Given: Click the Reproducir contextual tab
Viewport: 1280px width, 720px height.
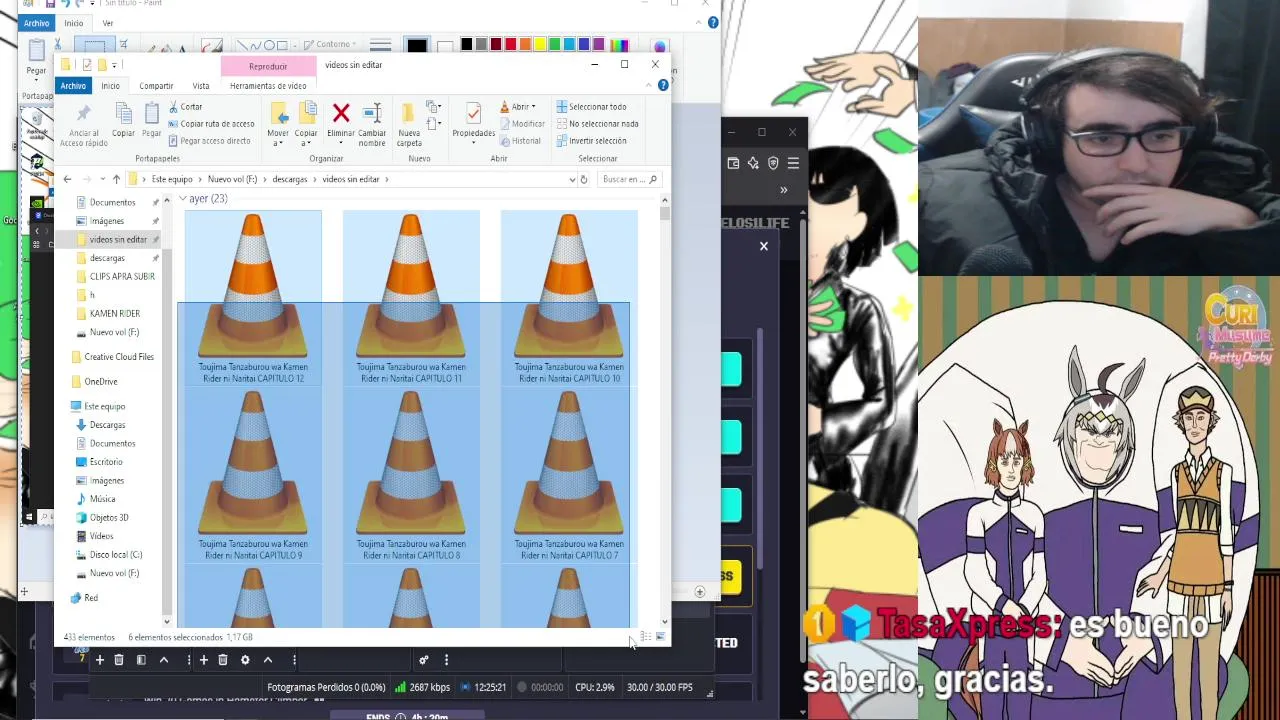Looking at the screenshot, I should (x=268, y=66).
